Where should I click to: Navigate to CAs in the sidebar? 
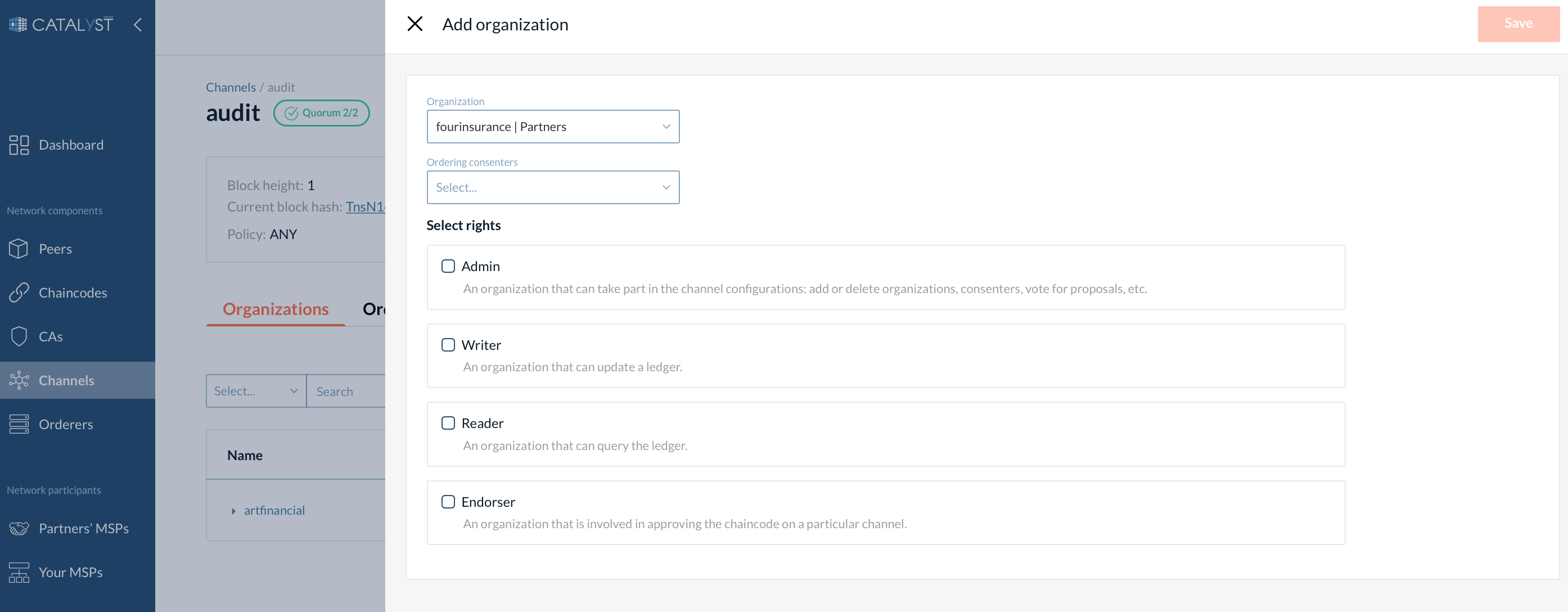(51, 336)
